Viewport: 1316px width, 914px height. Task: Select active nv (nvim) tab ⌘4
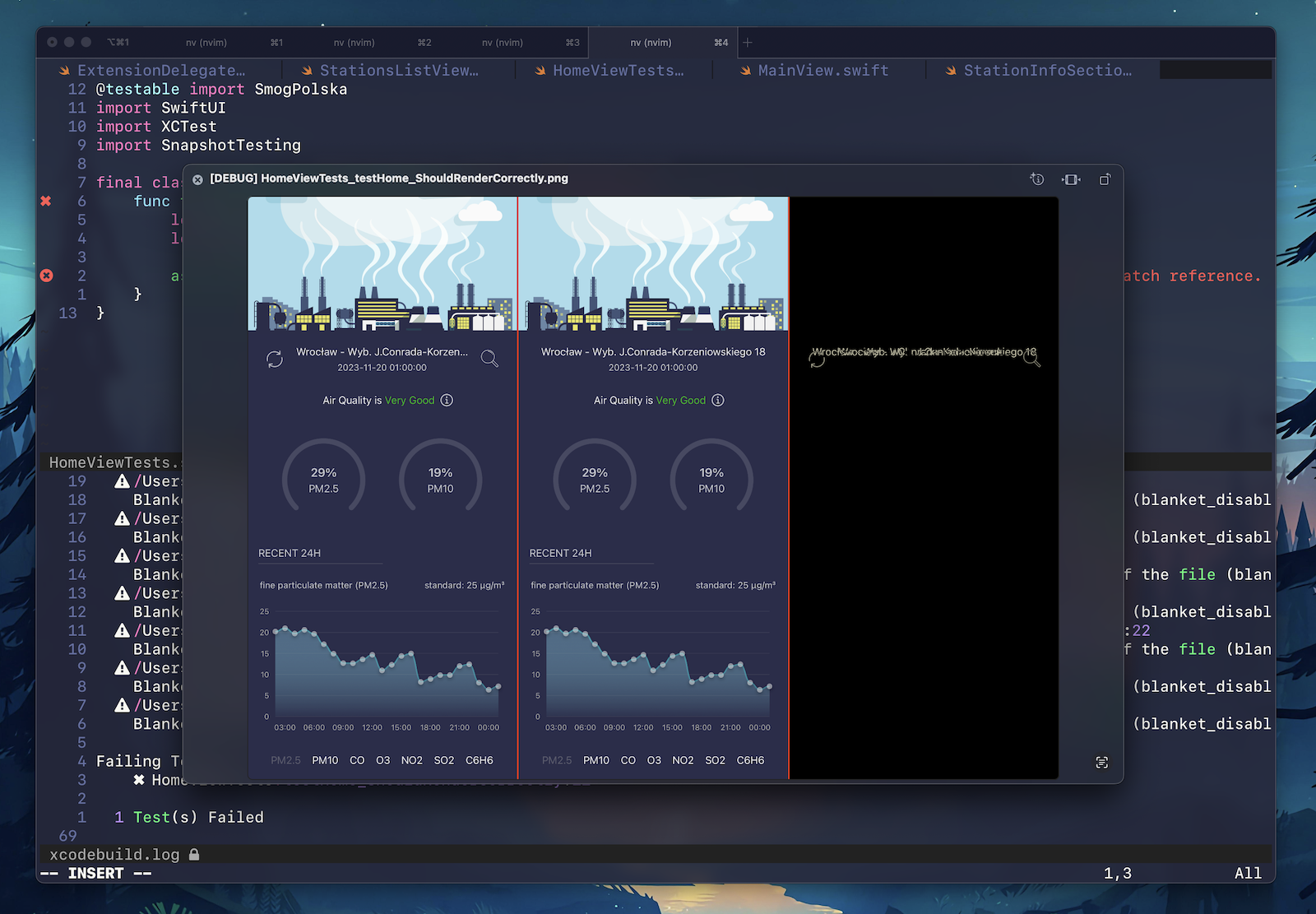(663, 42)
